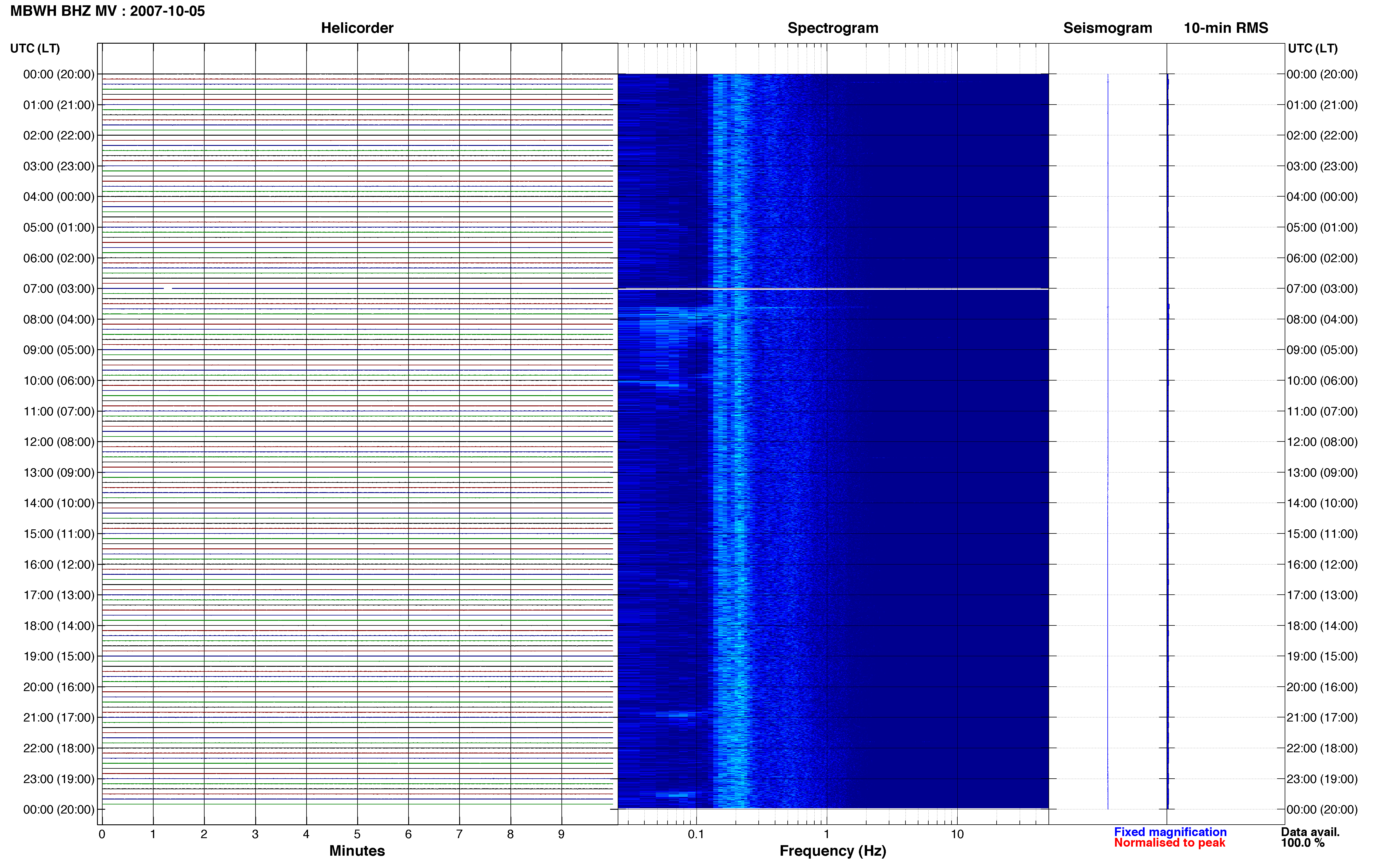Click the '10-min RMS' panel heading

tap(1226, 28)
